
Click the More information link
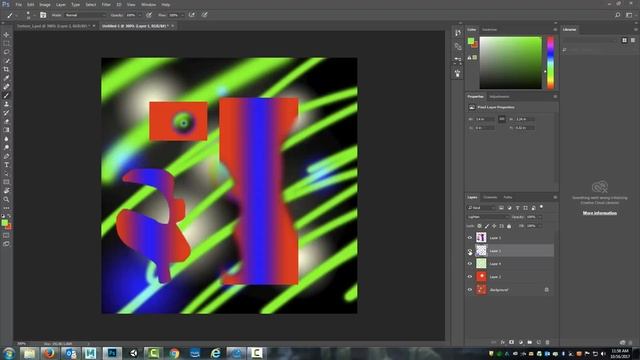[600, 213]
